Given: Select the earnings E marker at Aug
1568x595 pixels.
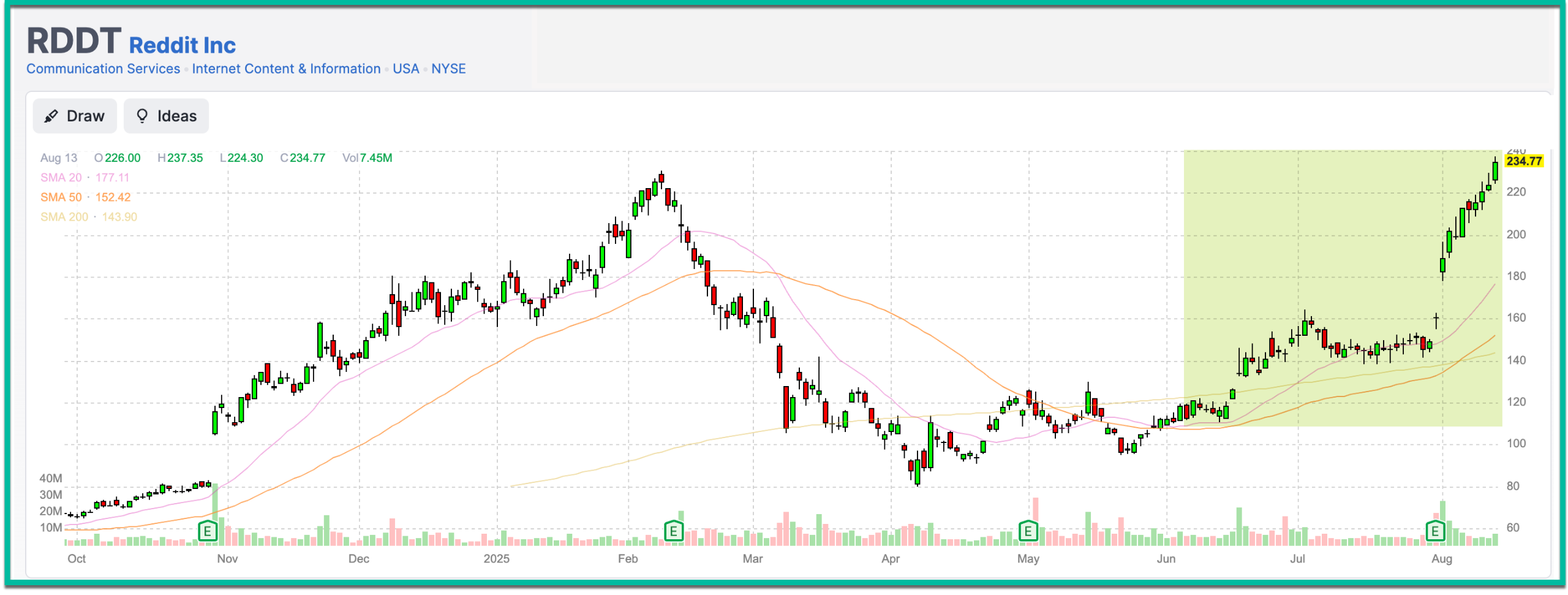Looking at the screenshot, I should [x=1435, y=531].
